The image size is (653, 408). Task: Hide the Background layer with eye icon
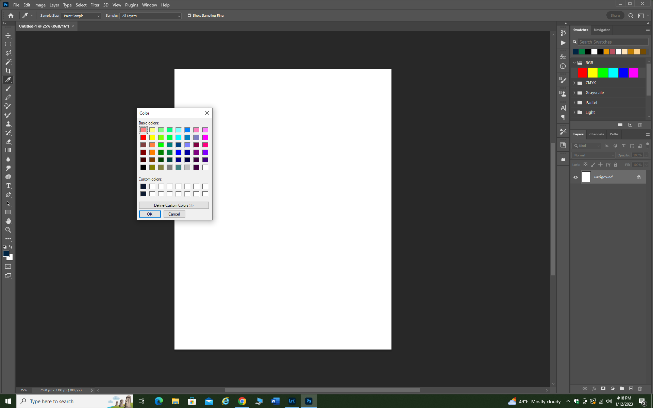575,177
